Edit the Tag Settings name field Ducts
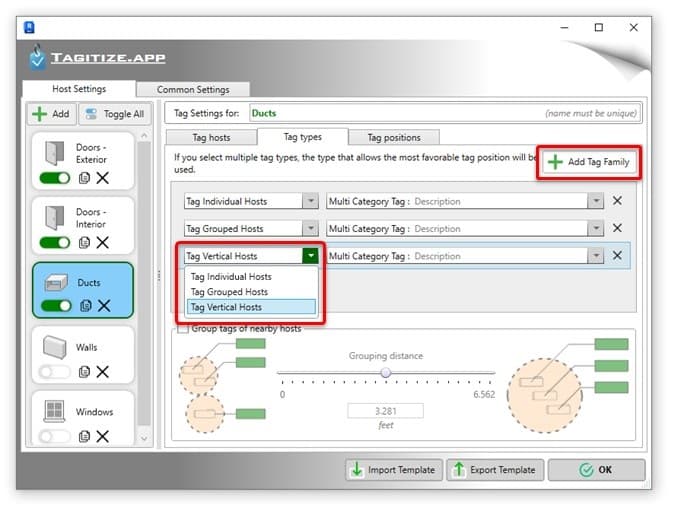674x511 pixels. point(445,113)
